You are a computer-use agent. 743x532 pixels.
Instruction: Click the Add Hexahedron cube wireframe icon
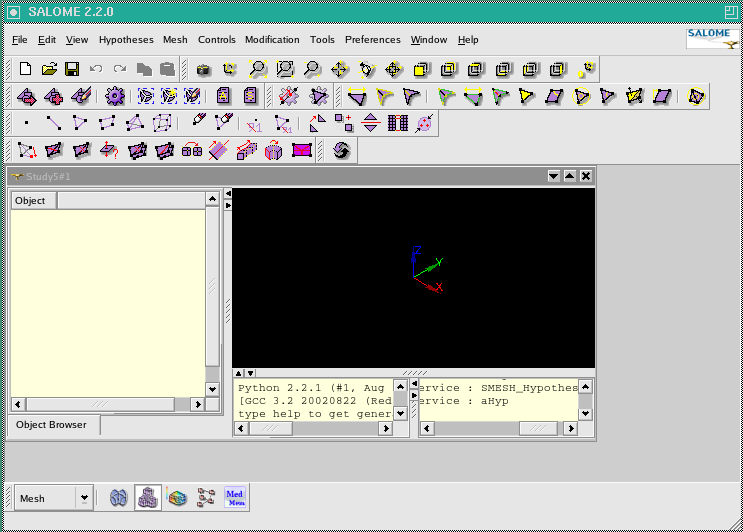click(x=162, y=123)
